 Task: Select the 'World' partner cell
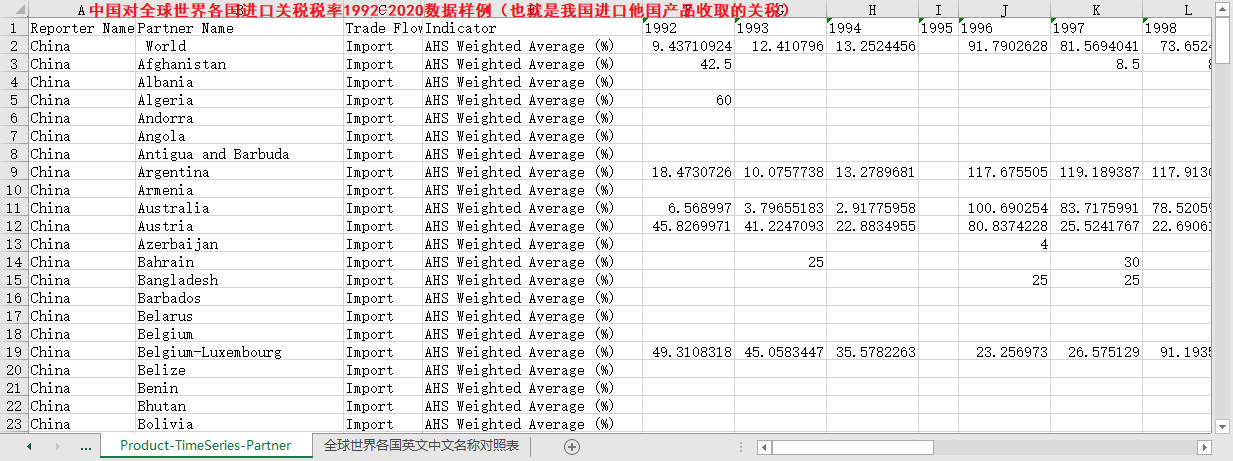240,46
